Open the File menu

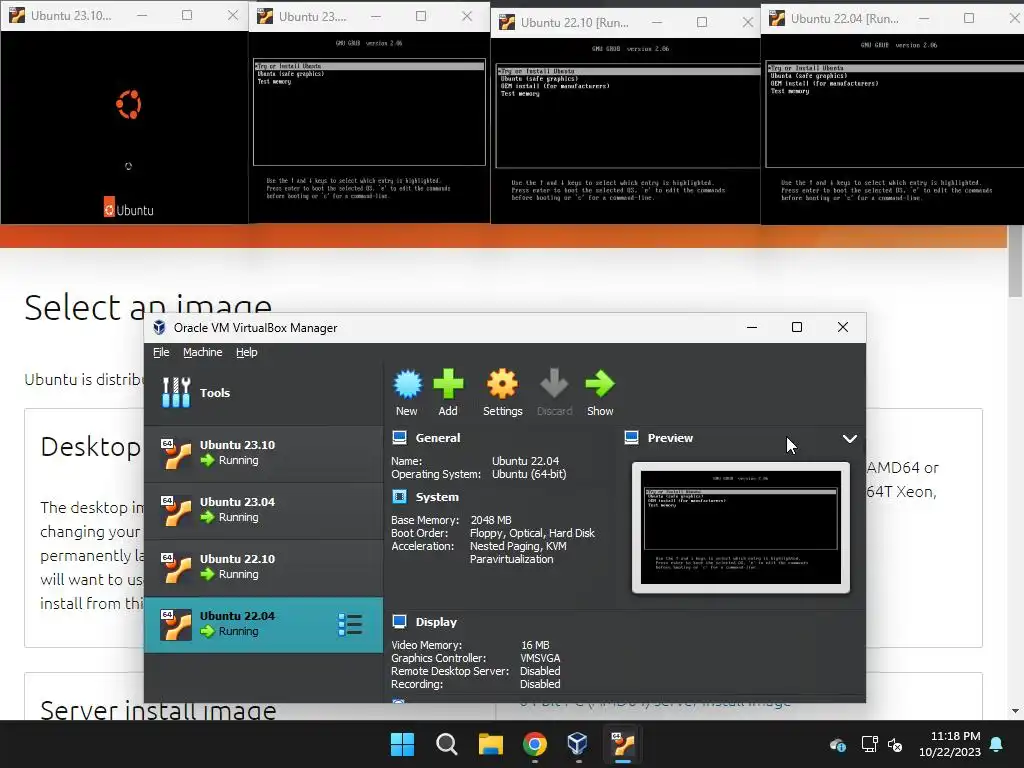[x=161, y=352]
